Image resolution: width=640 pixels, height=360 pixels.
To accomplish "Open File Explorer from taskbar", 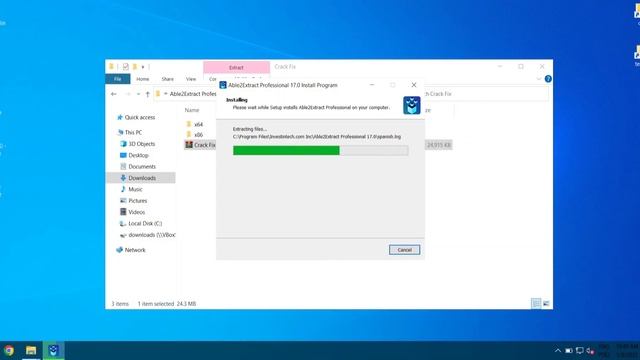I will coord(31,350).
